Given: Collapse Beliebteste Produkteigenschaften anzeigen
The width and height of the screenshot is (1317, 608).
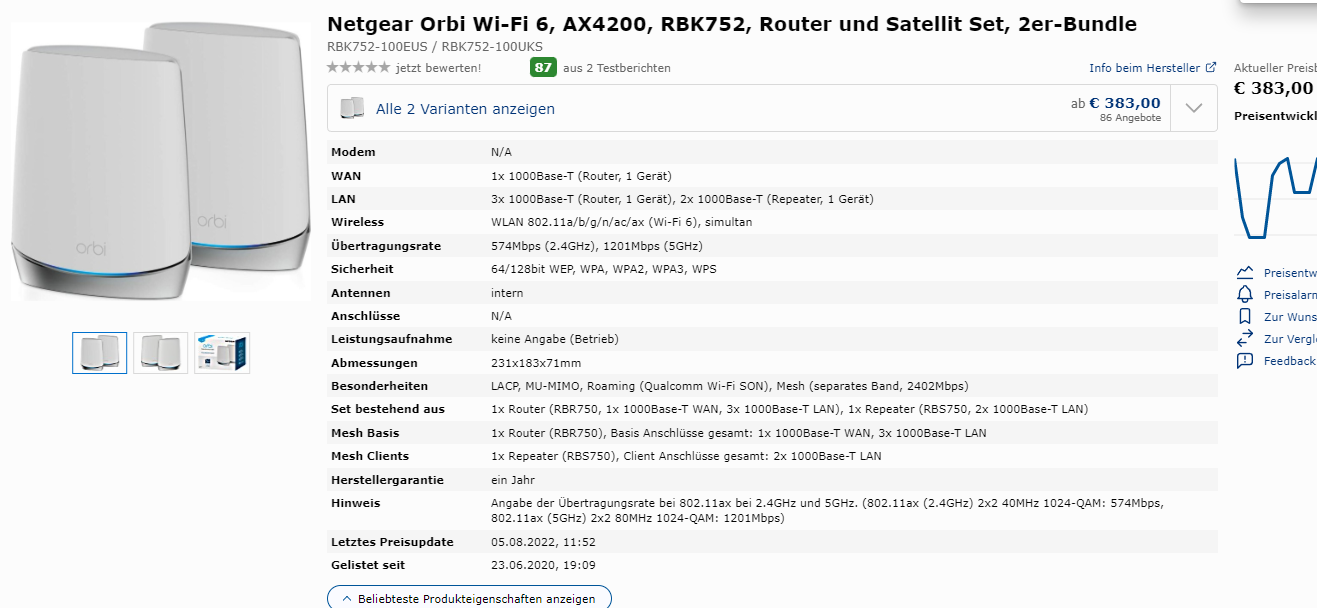Looking at the screenshot, I should point(469,598).
